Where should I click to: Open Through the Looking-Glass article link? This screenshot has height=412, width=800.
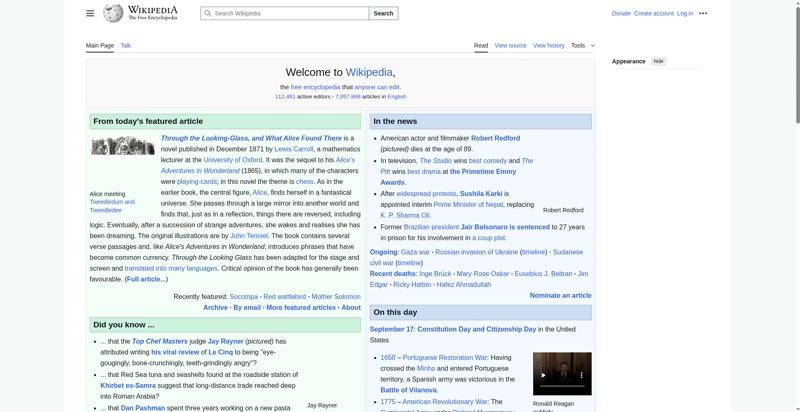(251, 138)
